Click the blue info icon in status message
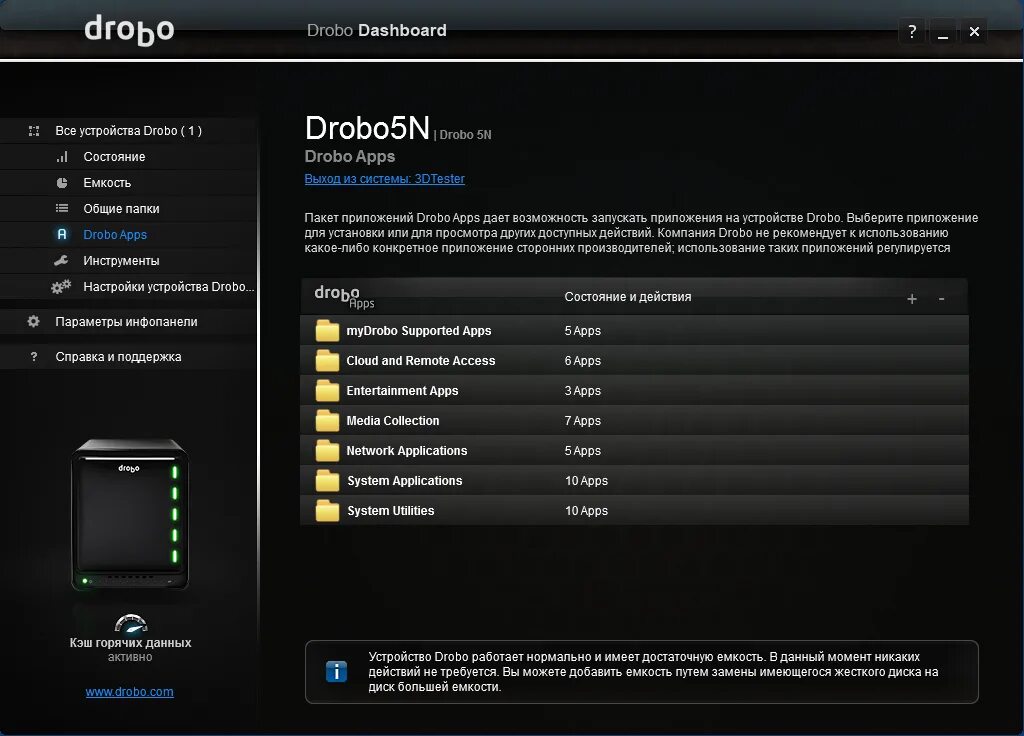 (x=336, y=671)
